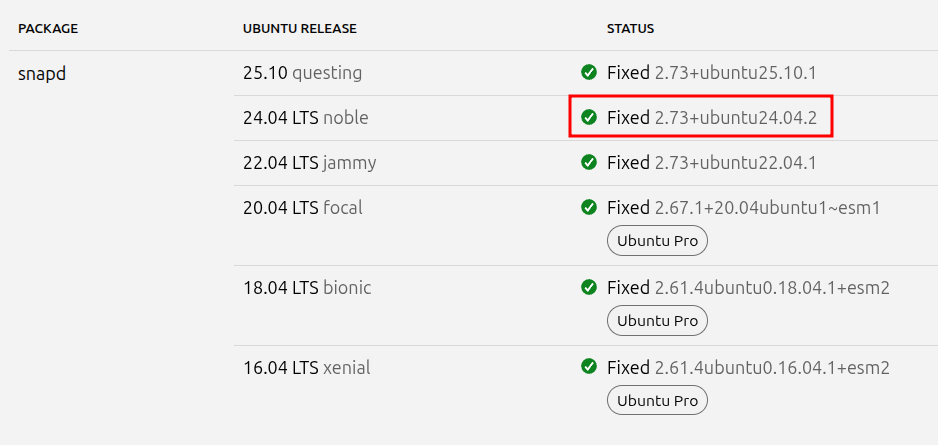Click the 2.67.1+20.04ubuntu1~esm1 version text

point(767,207)
